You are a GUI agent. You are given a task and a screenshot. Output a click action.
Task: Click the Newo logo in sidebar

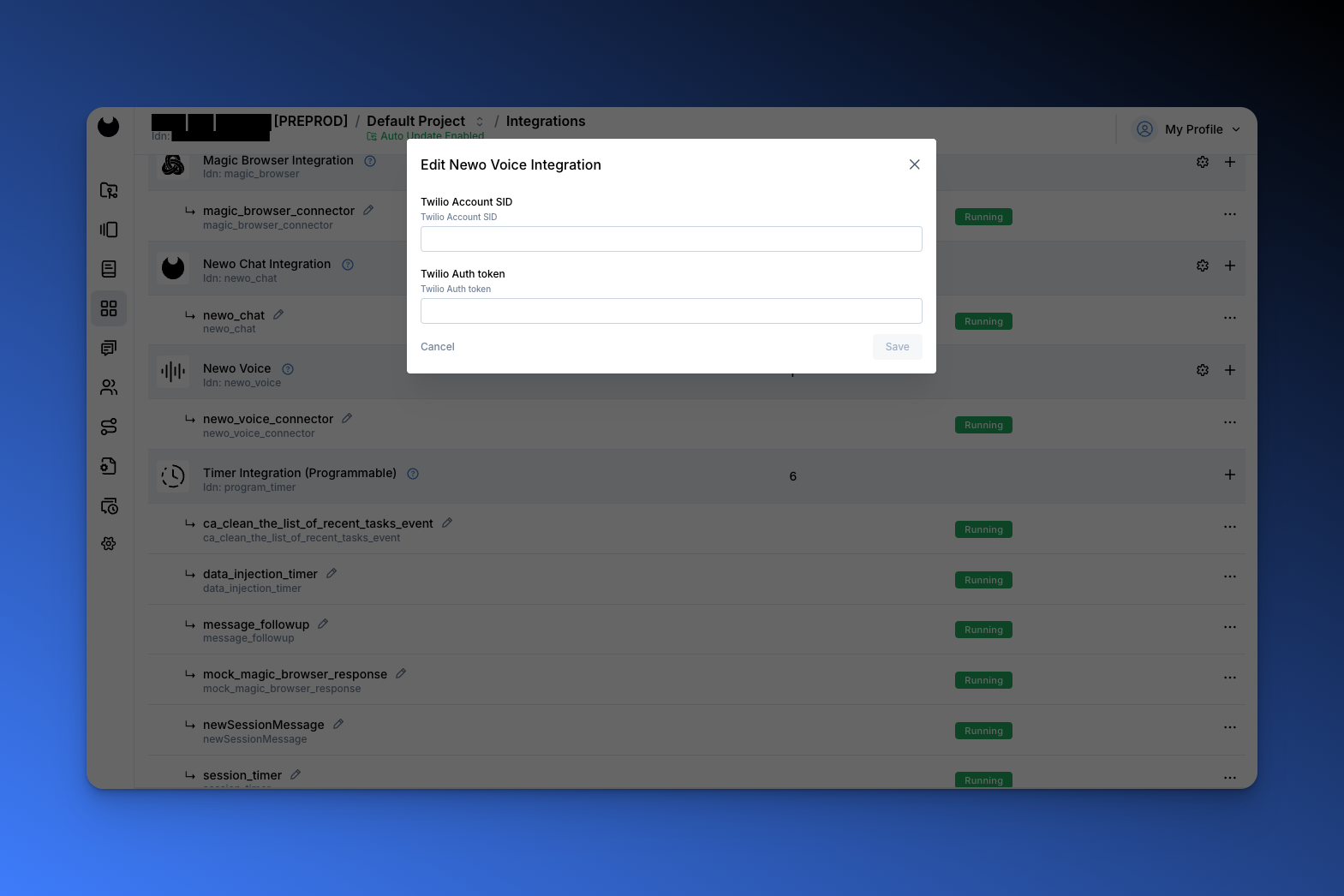tap(109, 126)
